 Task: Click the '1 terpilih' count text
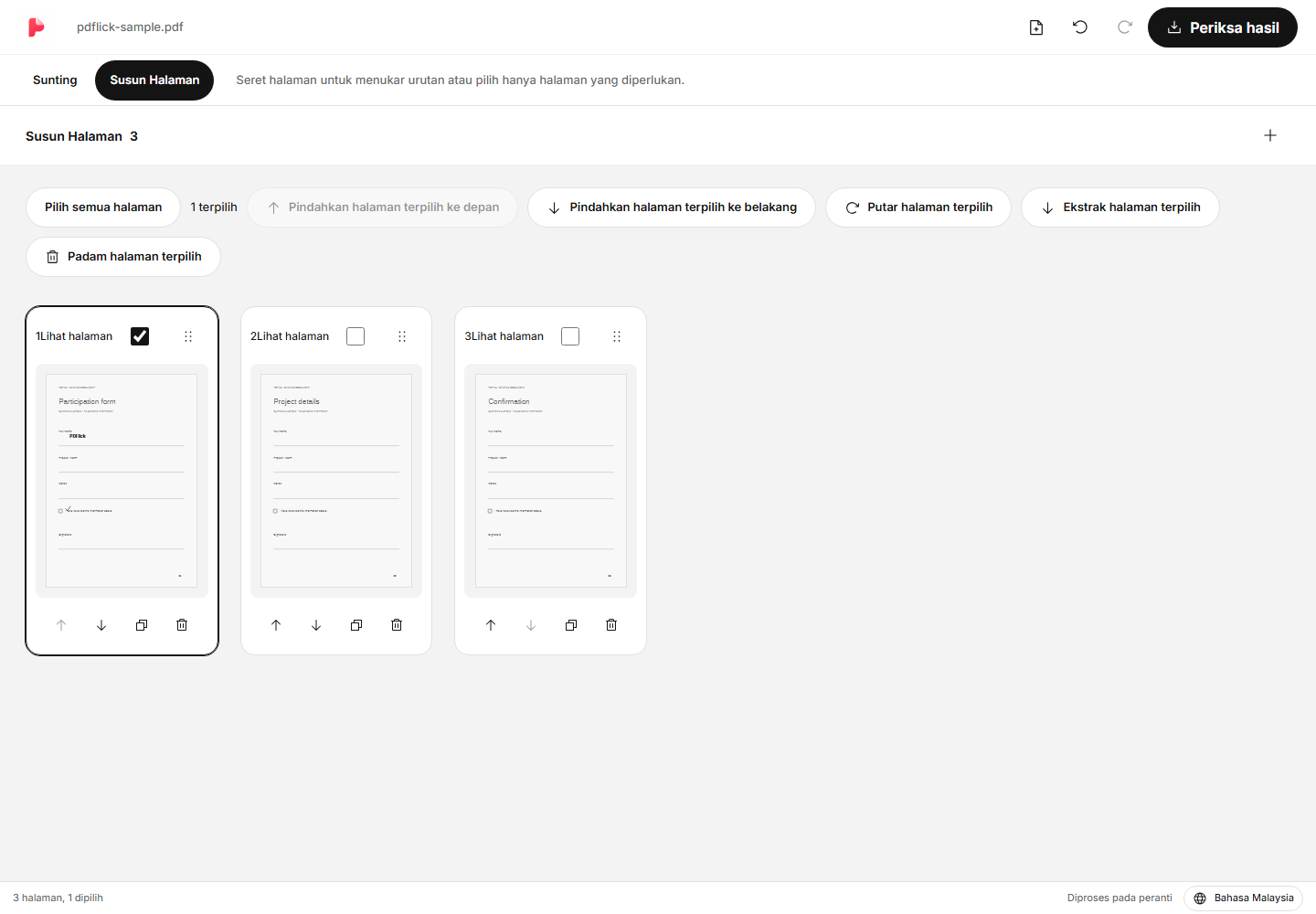point(214,207)
